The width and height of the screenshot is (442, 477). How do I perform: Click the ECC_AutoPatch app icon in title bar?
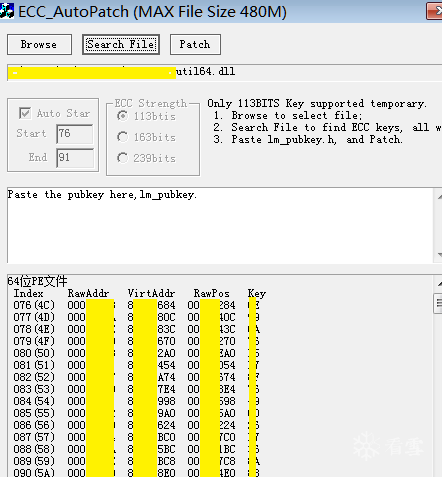click(x=7, y=11)
